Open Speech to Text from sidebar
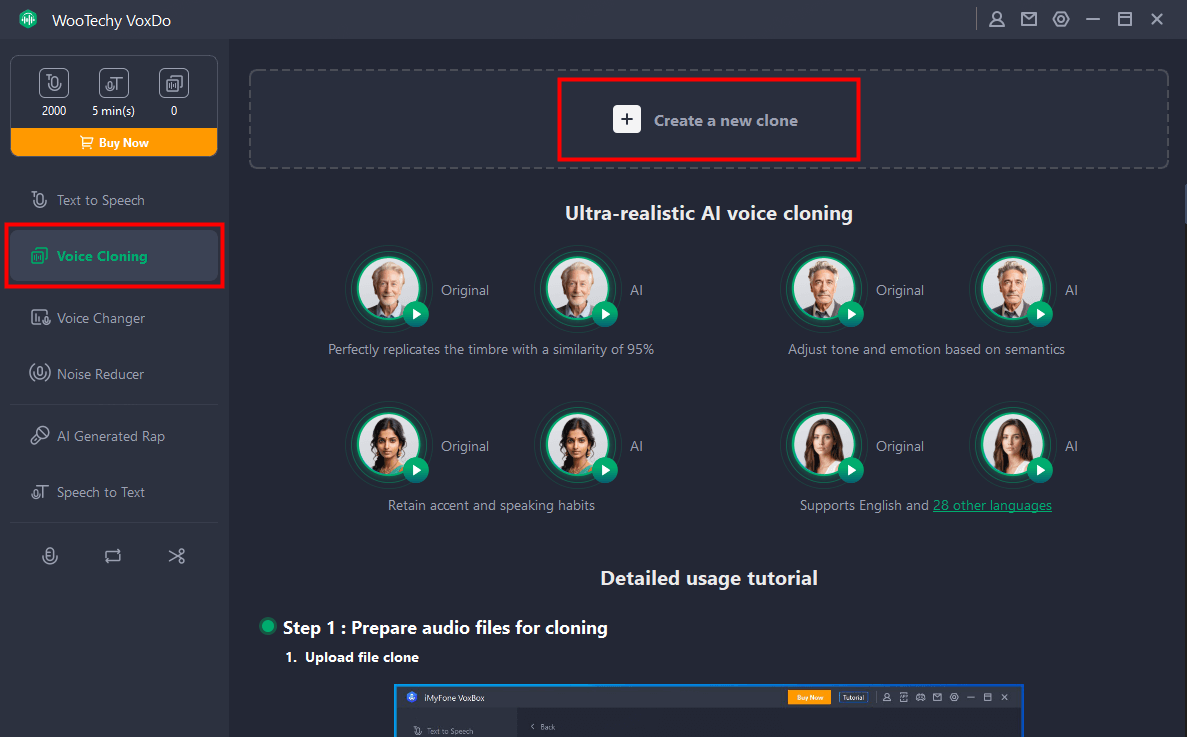The image size is (1187, 737). [x=100, y=492]
